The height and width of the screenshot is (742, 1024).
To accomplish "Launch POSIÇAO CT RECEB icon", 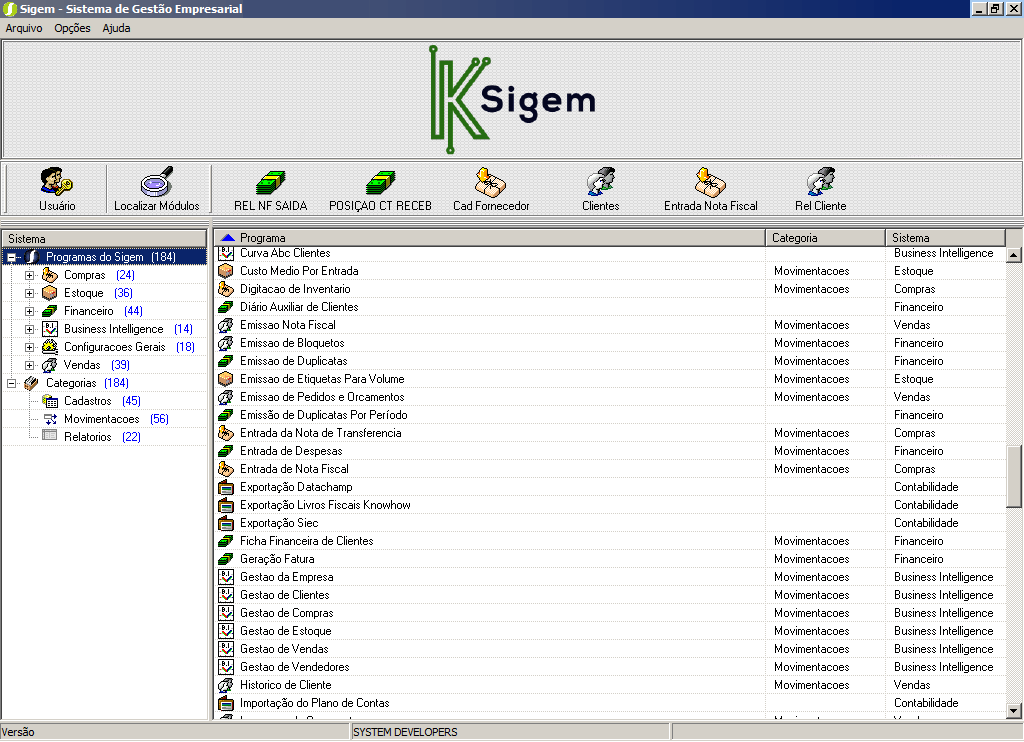I will click(380, 183).
